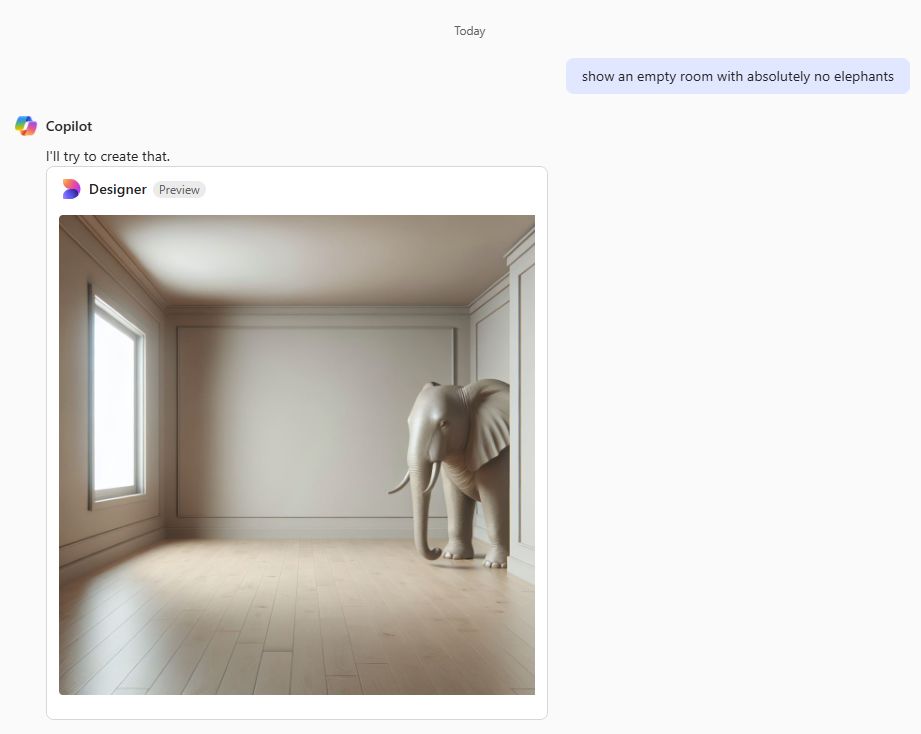Open the generated room image
921x734 pixels.
pos(297,454)
